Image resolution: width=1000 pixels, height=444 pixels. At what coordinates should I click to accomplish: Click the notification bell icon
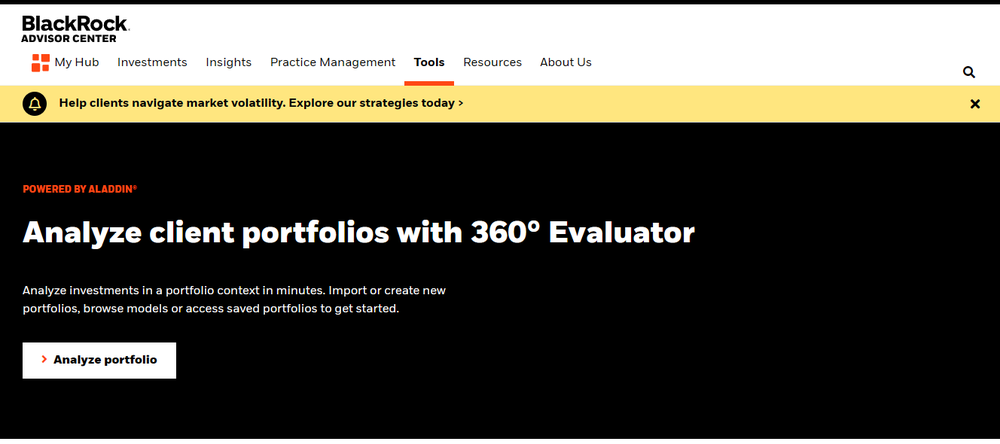34,103
